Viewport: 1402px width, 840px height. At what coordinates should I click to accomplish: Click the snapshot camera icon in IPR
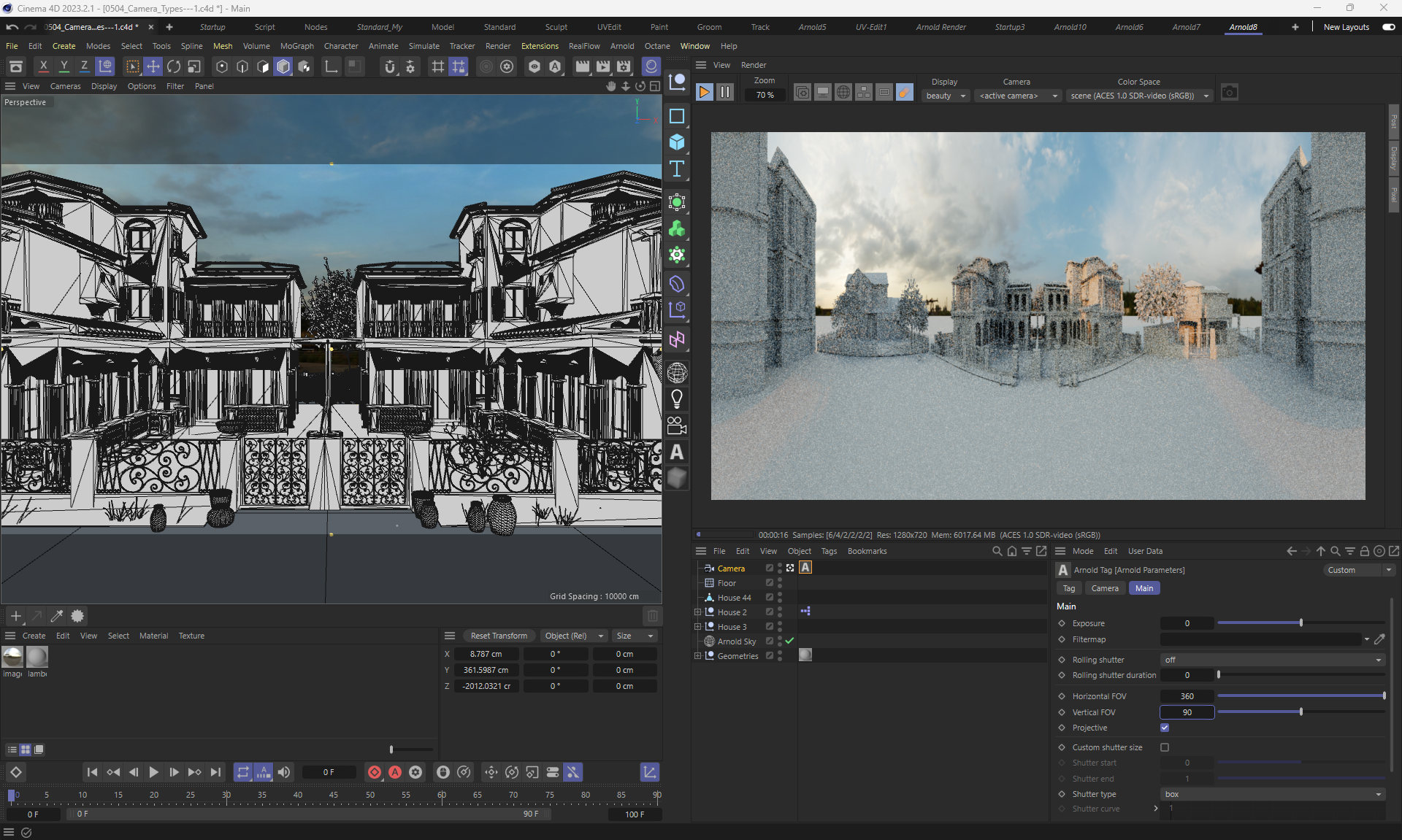pyautogui.click(x=1229, y=93)
